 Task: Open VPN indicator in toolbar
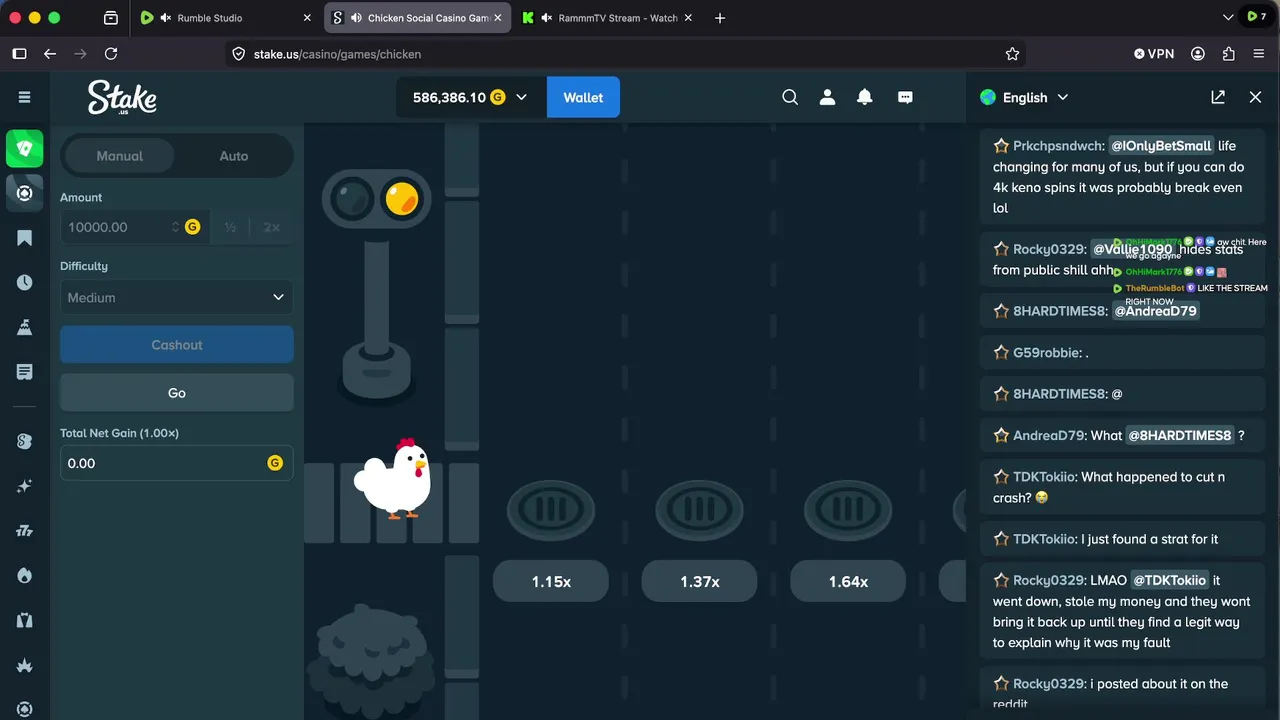(1154, 54)
